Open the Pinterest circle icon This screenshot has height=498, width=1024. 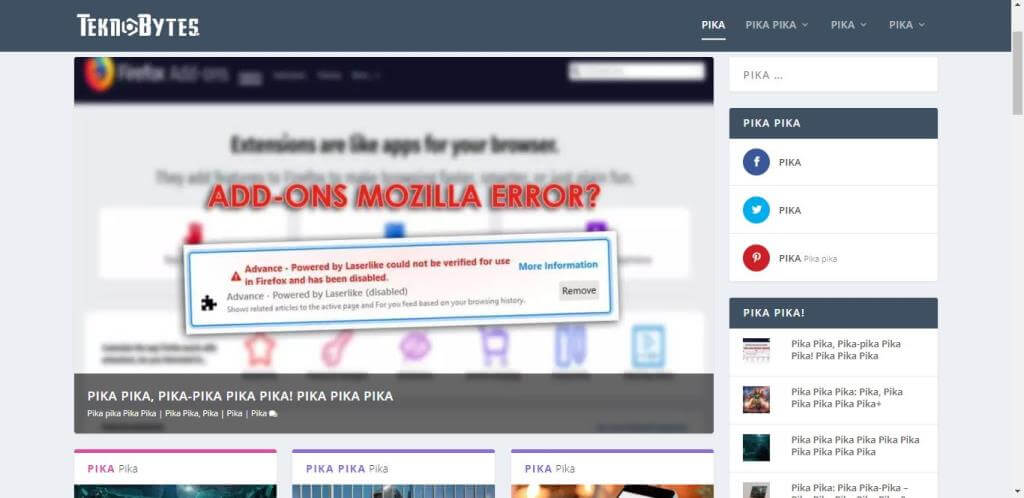756,258
